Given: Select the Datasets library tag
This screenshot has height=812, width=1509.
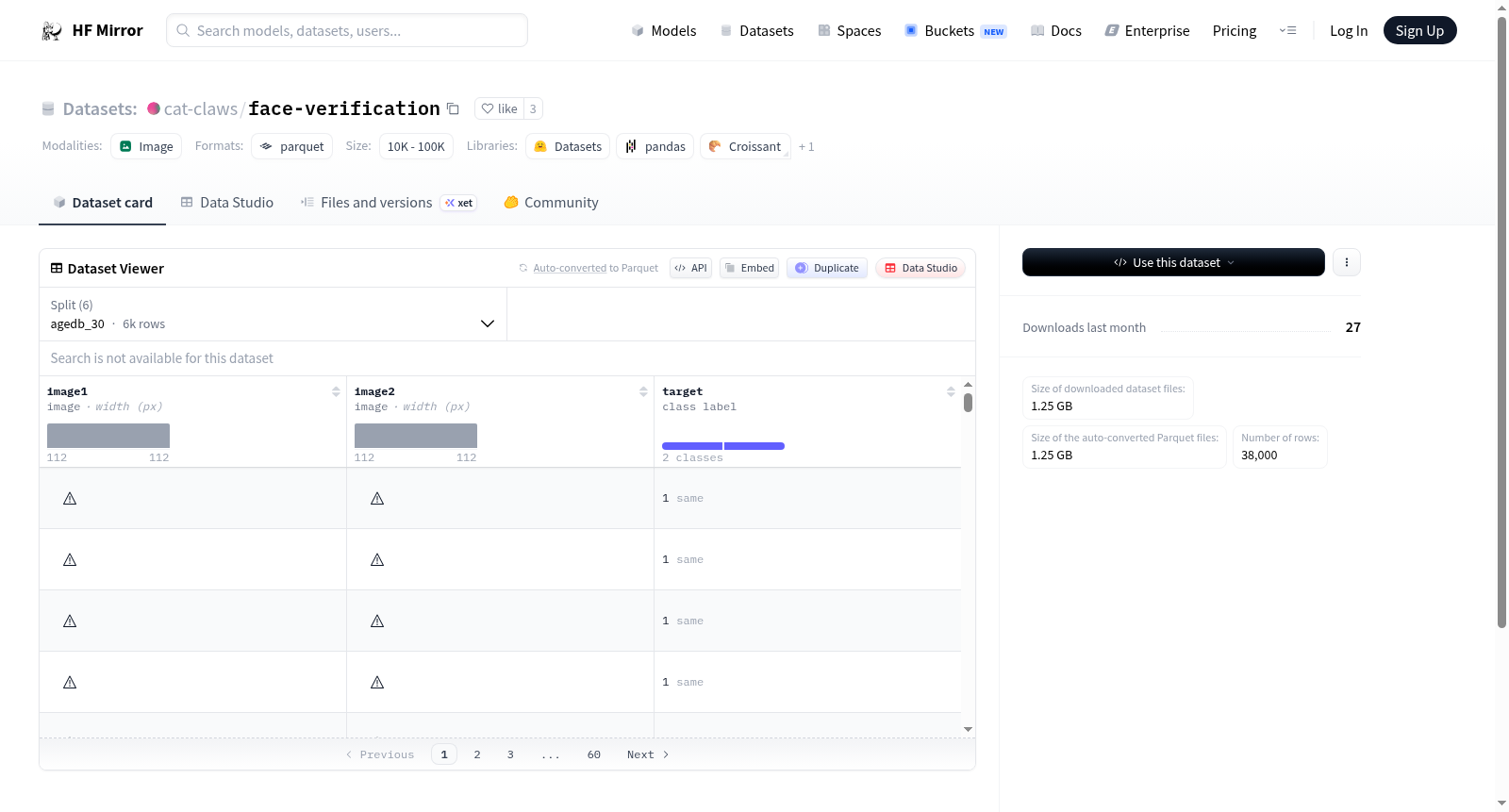Looking at the screenshot, I should pyautogui.click(x=568, y=146).
